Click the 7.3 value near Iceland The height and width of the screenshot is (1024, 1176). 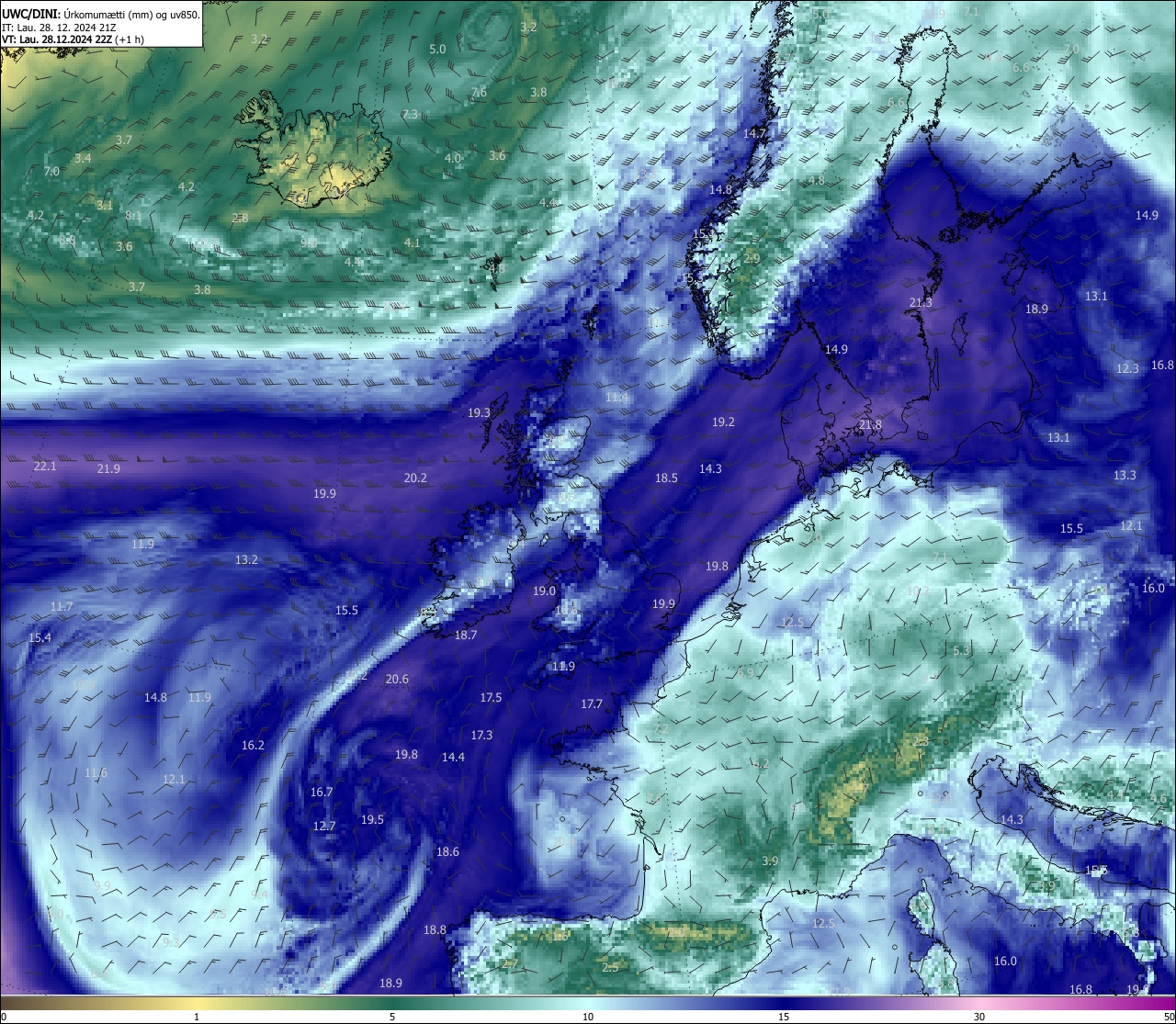(410, 115)
